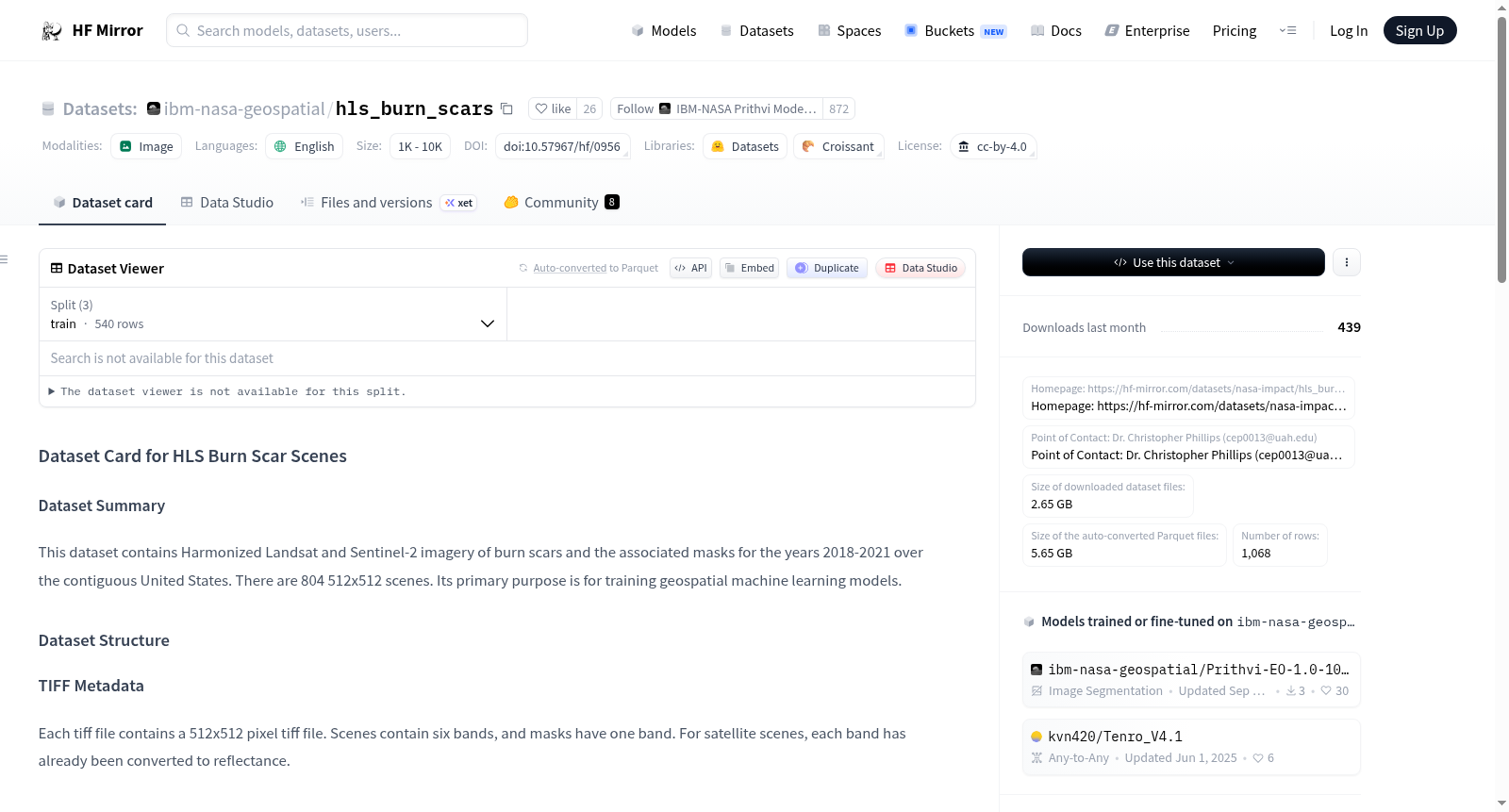The image size is (1509, 812).
Task: Expand the dataset viewer unavailable message
Action: click(226, 391)
